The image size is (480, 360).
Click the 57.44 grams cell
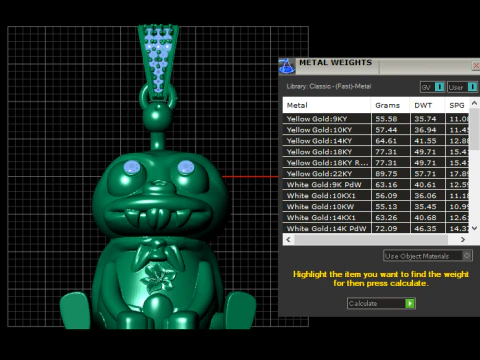click(x=390, y=130)
